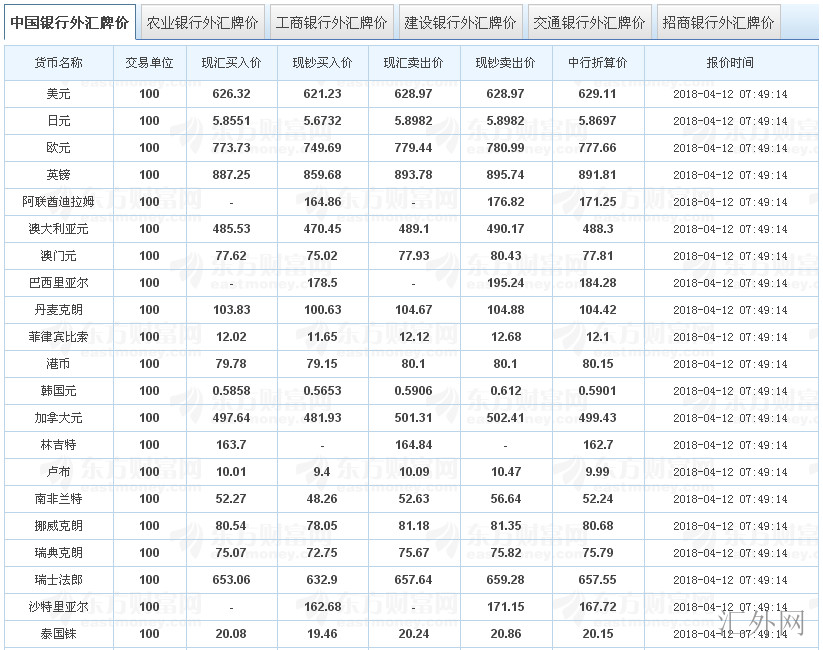Open the 农业银行外汇牌价 tab
This screenshot has width=823, height=650.
202,23
